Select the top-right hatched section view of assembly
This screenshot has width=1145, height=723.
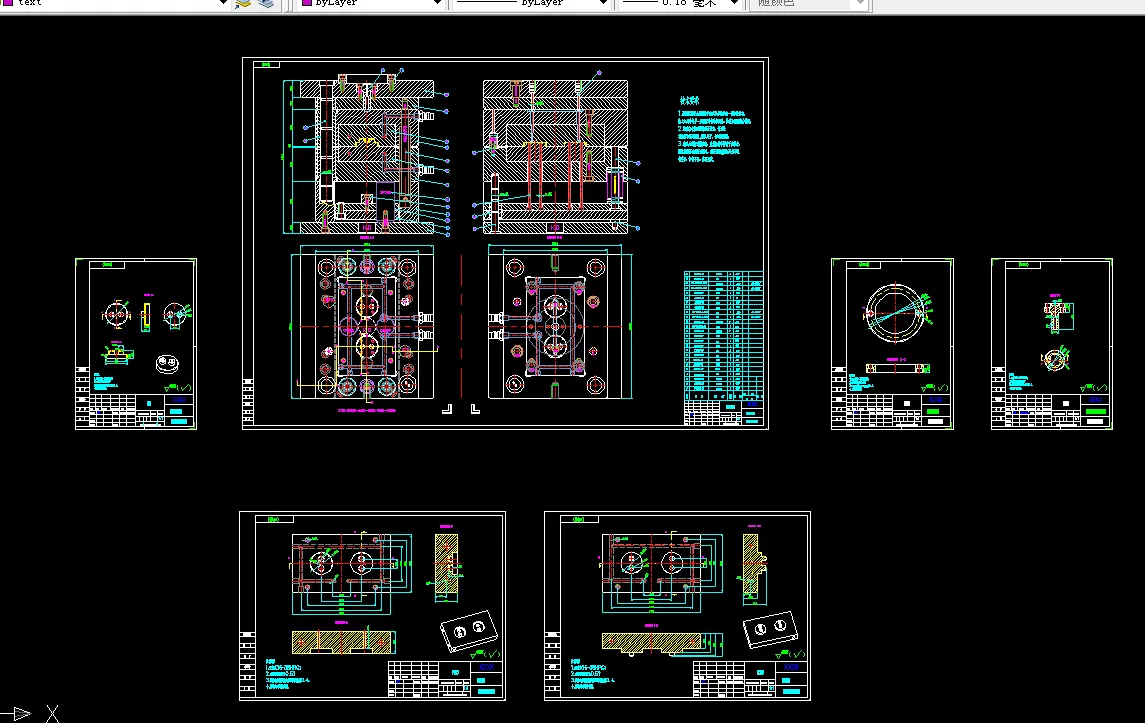point(556,156)
